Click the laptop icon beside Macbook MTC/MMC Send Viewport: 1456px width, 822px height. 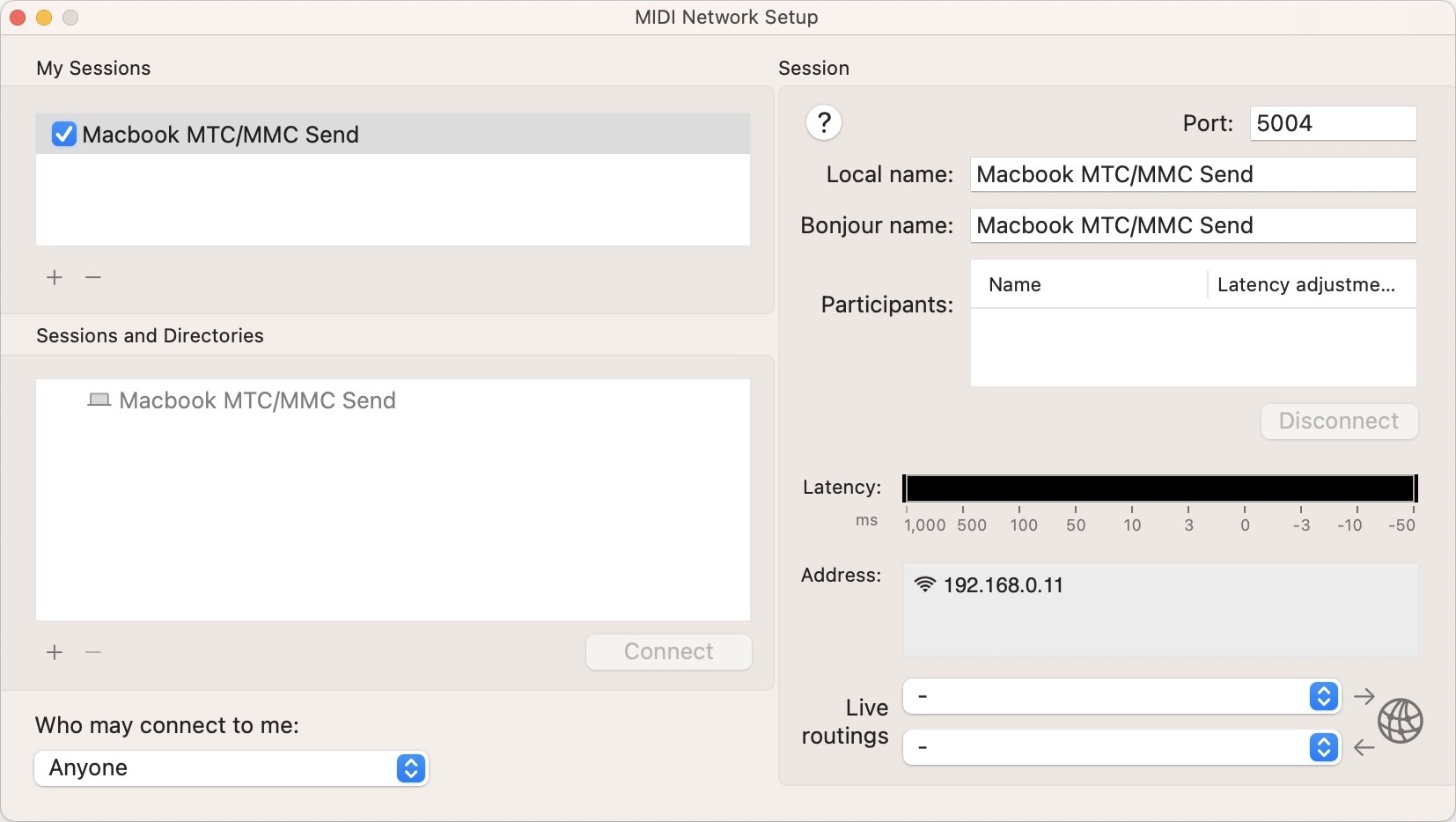99,400
